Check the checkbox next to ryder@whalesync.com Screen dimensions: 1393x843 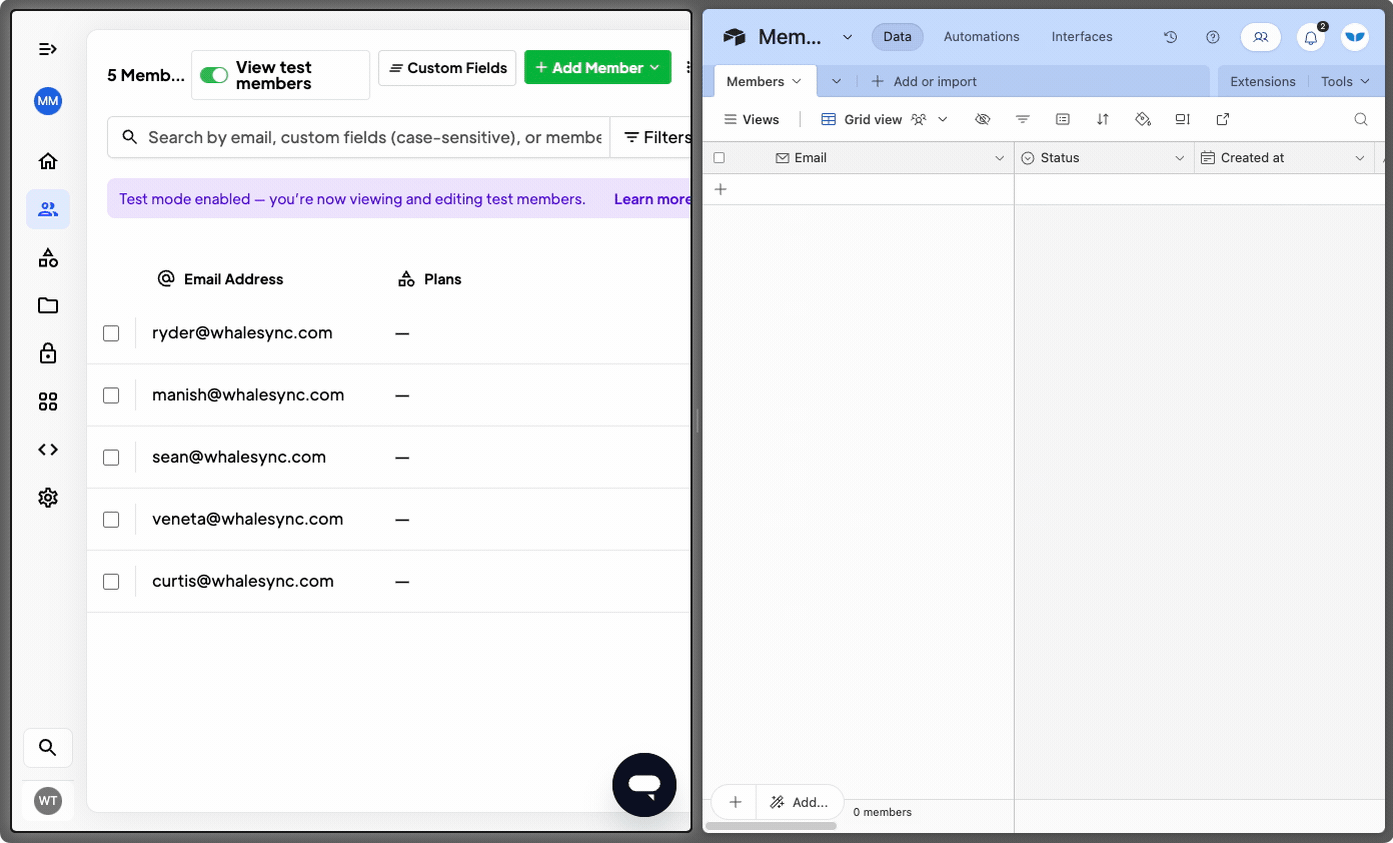(x=111, y=333)
